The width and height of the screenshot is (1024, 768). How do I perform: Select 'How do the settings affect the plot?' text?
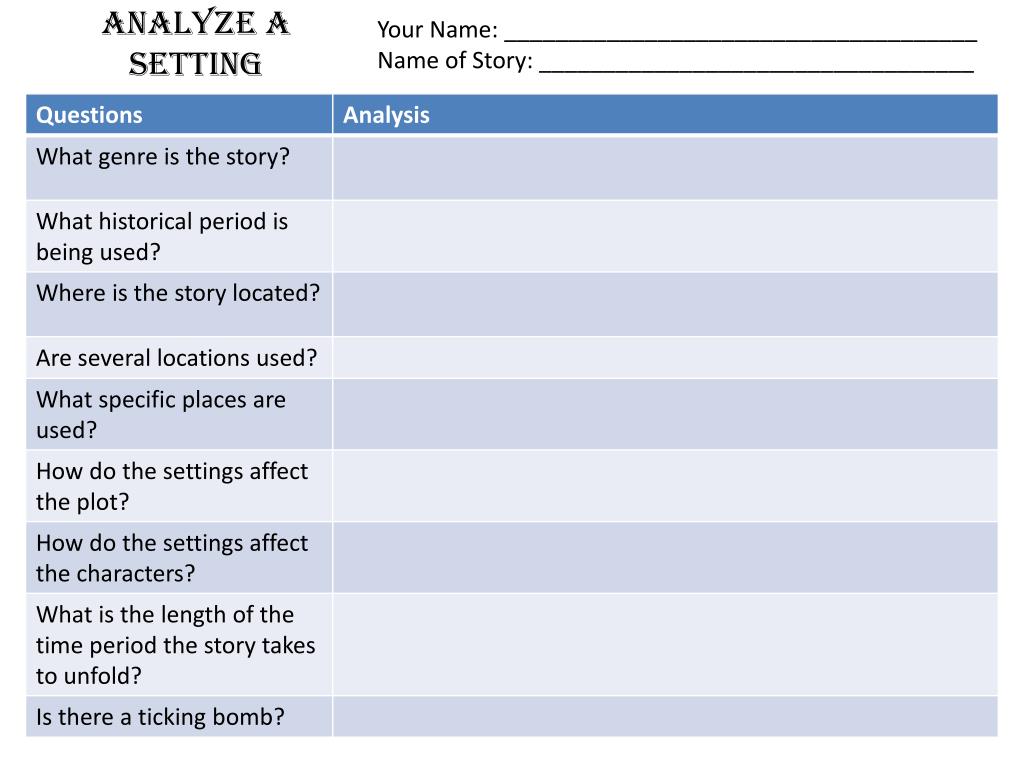(172, 487)
